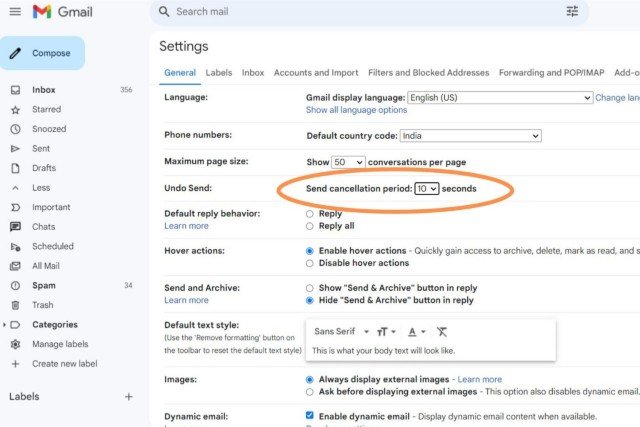Select Disable hover actions
The width and height of the screenshot is (640, 427).
pyautogui.click(x=310, y=263)
